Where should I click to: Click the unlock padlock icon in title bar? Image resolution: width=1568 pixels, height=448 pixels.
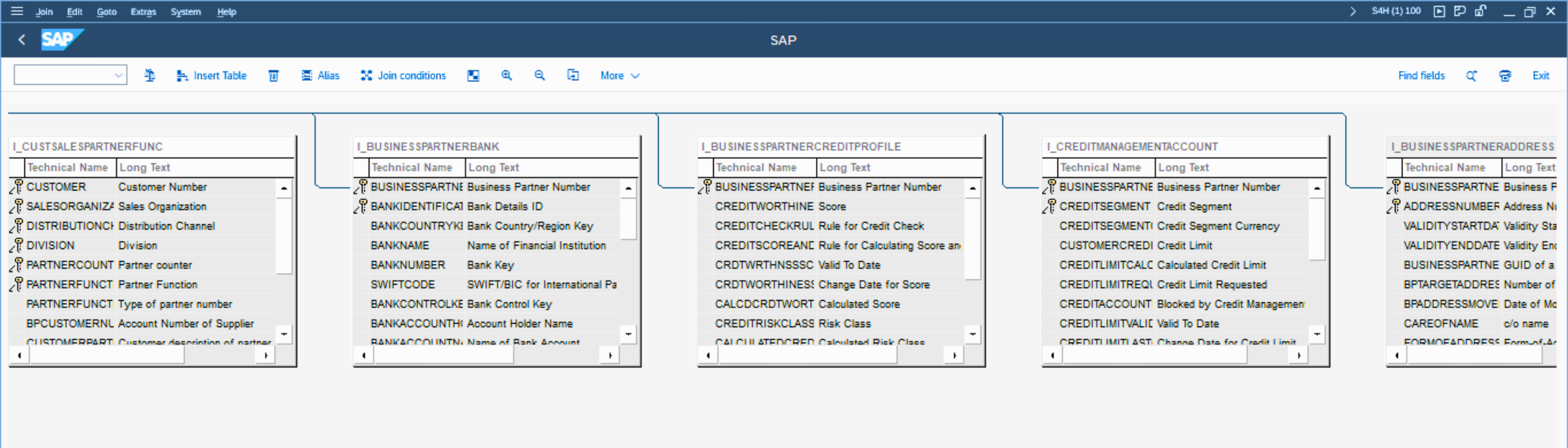pos(1480,11)
